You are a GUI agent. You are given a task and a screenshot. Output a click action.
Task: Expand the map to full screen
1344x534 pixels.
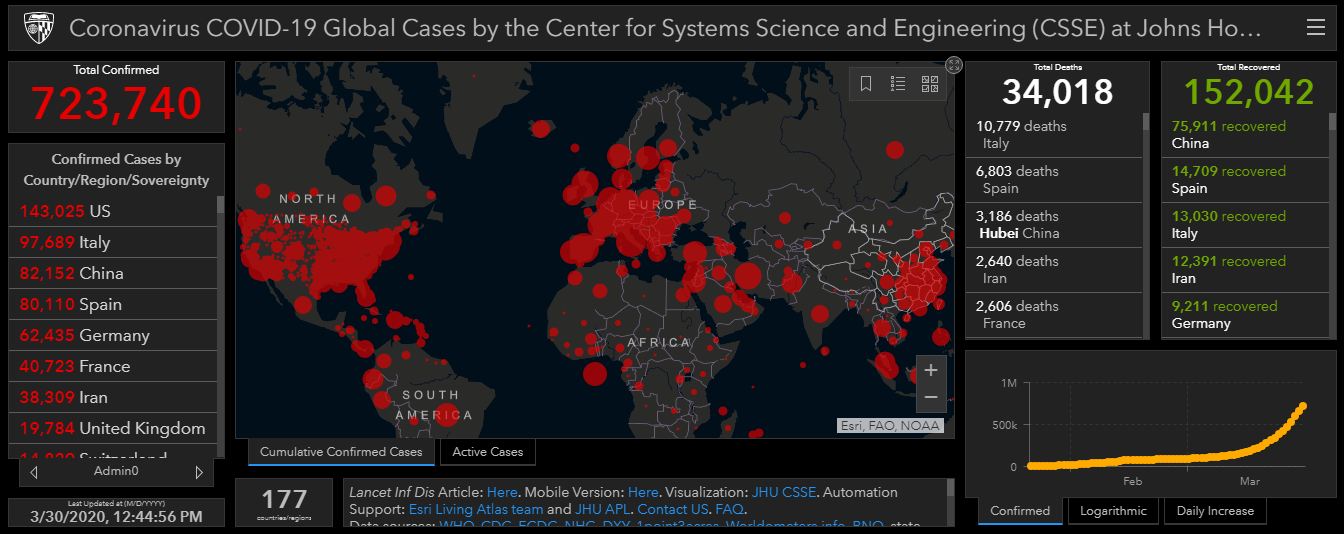tap(954, 65)
